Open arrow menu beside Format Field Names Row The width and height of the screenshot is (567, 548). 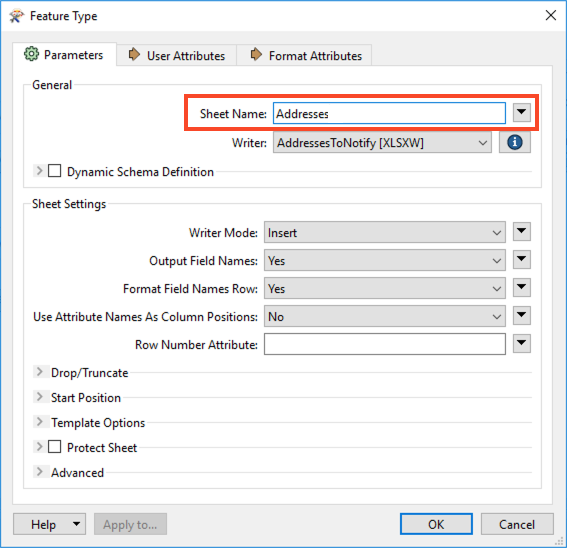click(x=521, y=288)
